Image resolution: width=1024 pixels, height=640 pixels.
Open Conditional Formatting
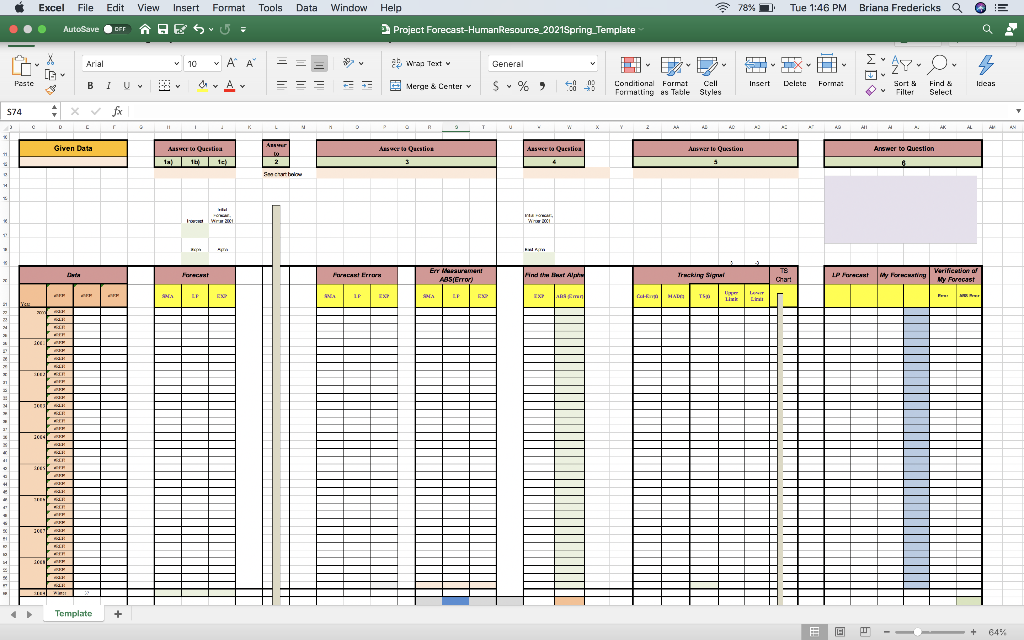coord(634,76)
